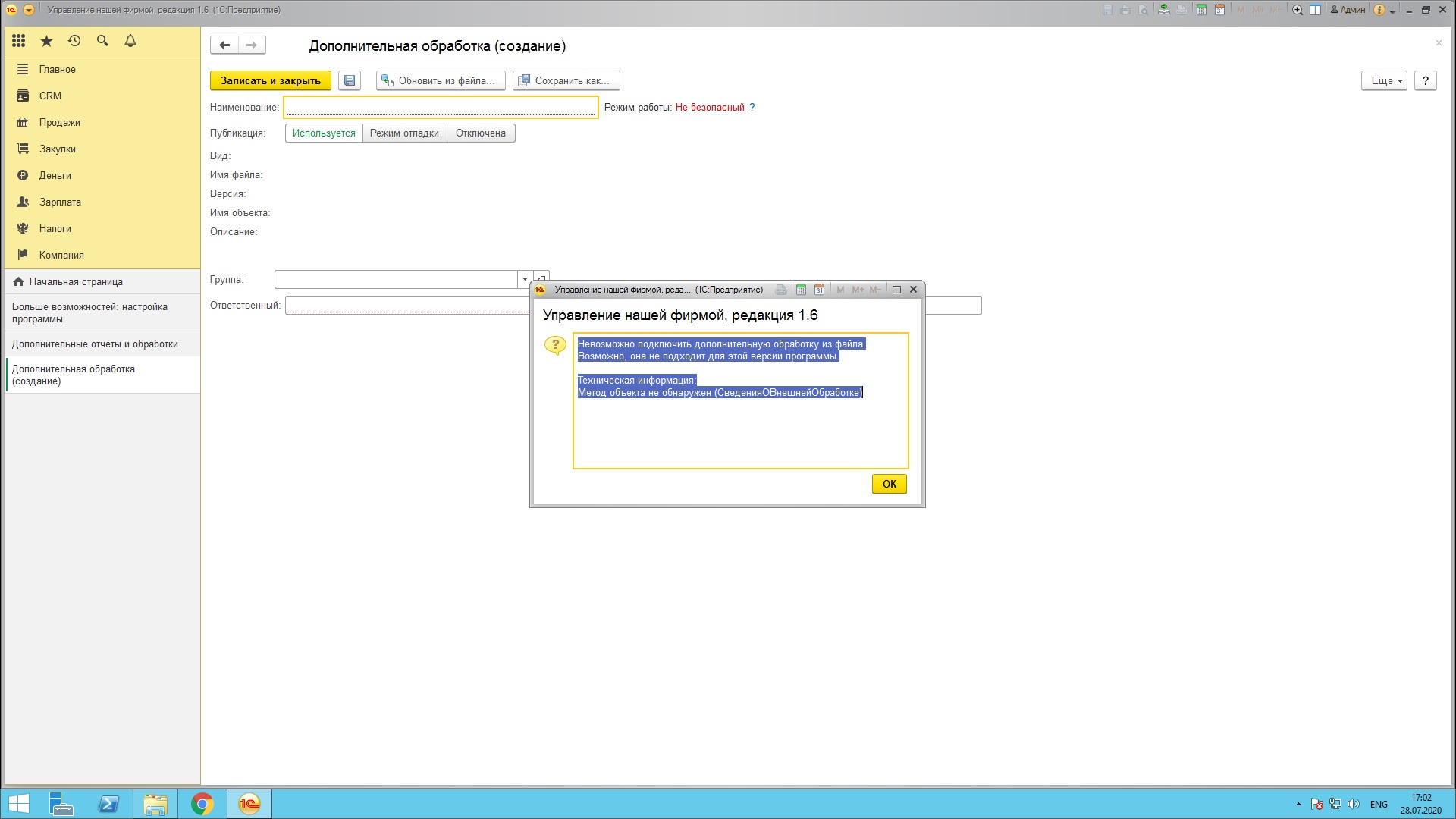This screenshot has width=1456, height=819.
Task: Open the Еще dropdown menu
Action: (1384, 80)
